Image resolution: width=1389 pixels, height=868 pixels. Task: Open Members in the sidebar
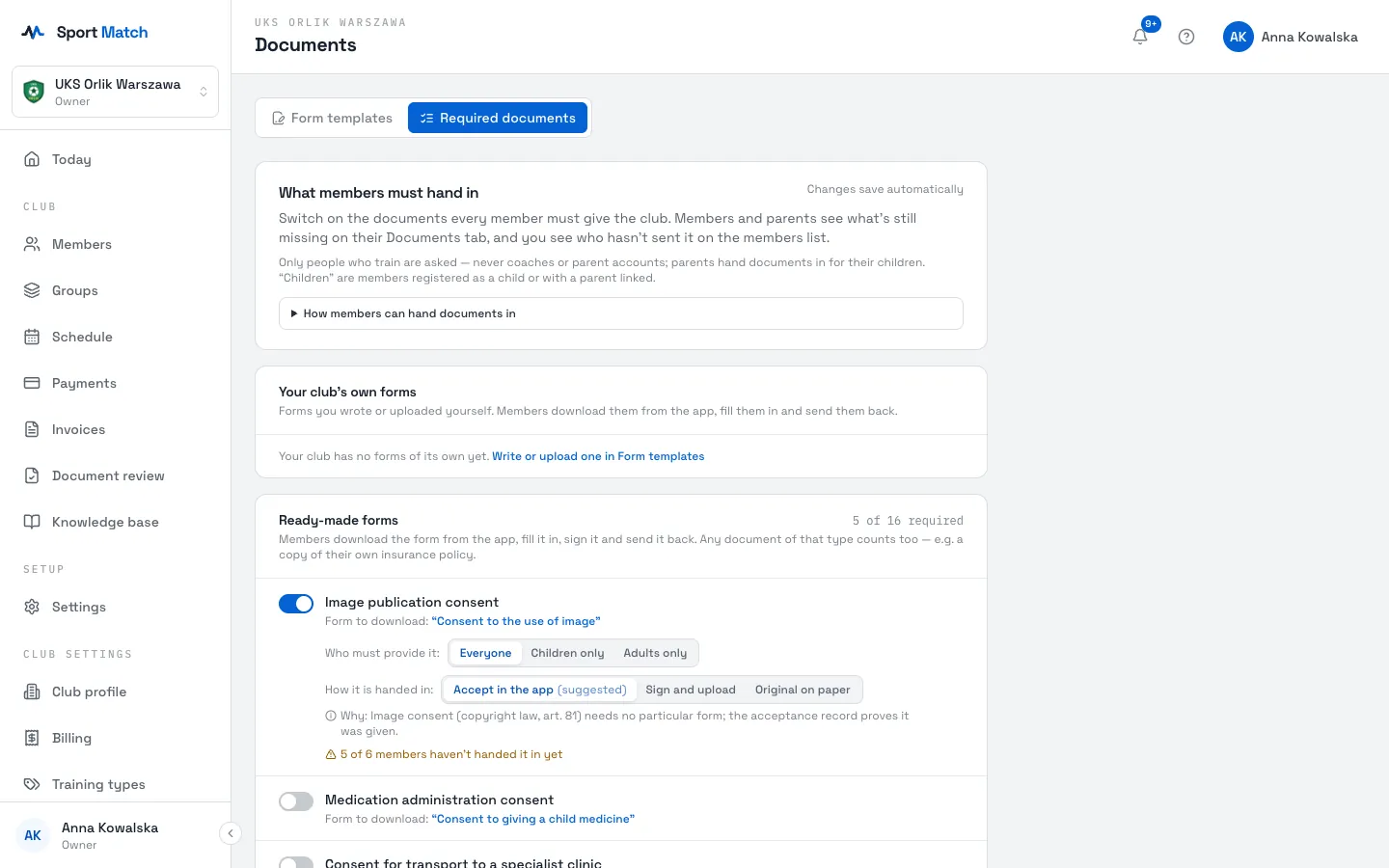point(115,244)
